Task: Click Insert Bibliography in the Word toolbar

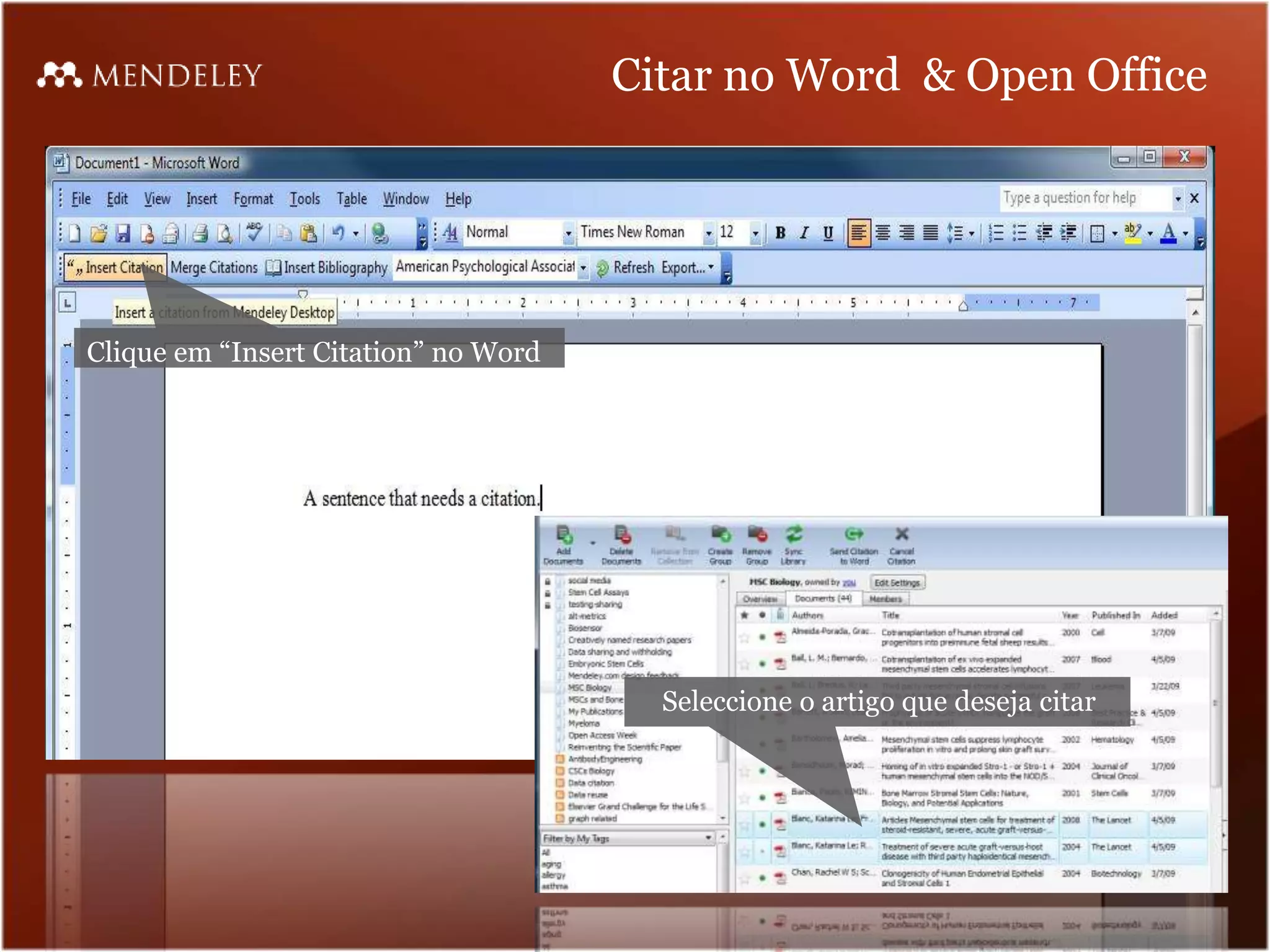Action: coord(327,268)
